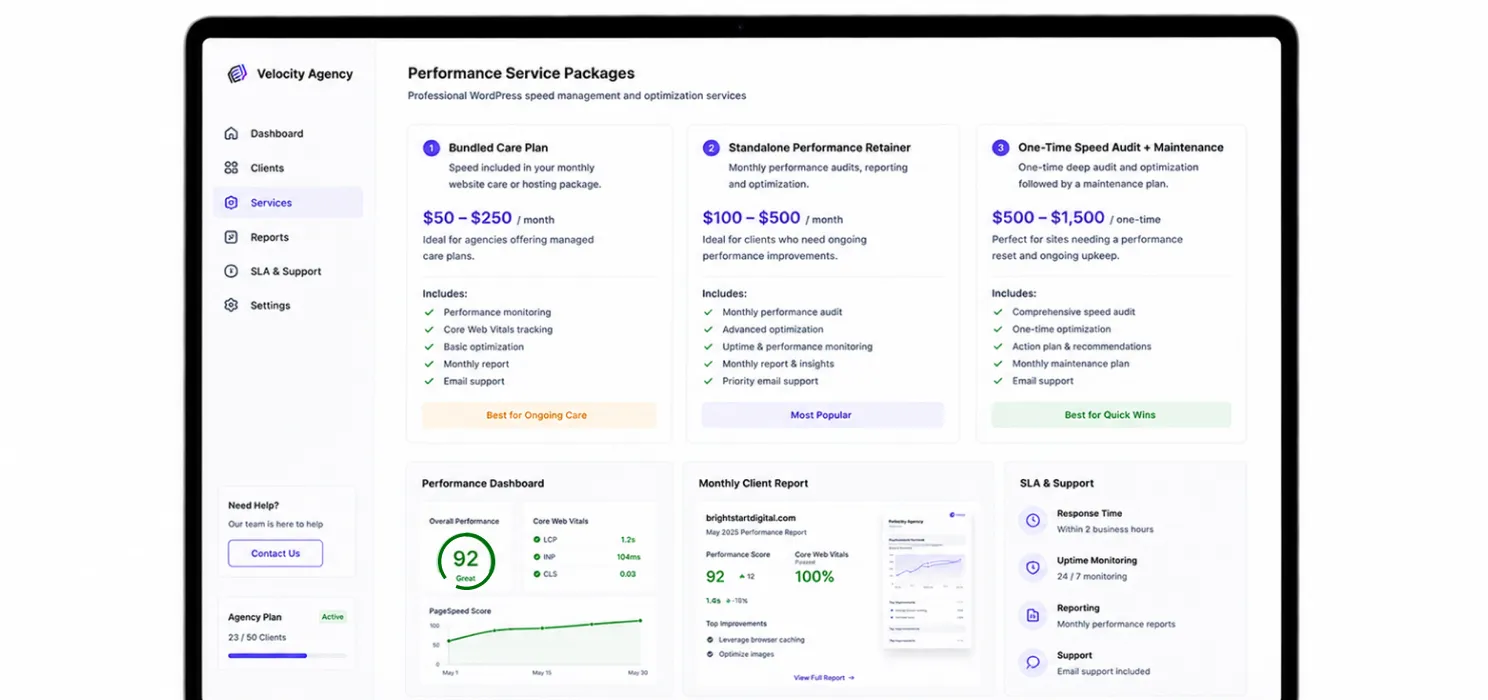Click the checkmark beside Comprehensive speed audit
The height and width of the screenshot is (700, 1488).
997,312
